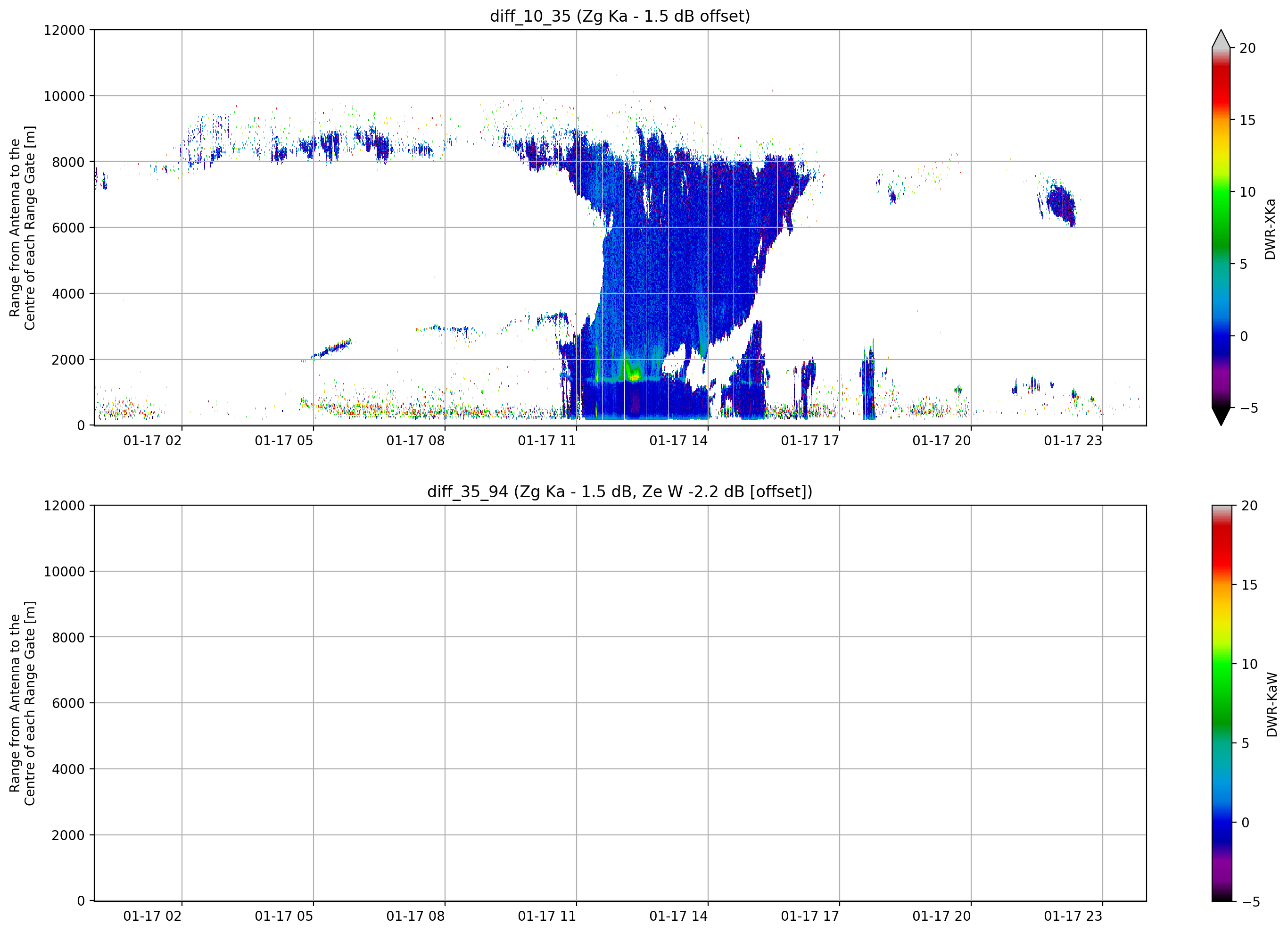Click '01-17 08' x-tick under the diff_35_94 plot
The image size is (1288, 933).
(x=416, y=916)
